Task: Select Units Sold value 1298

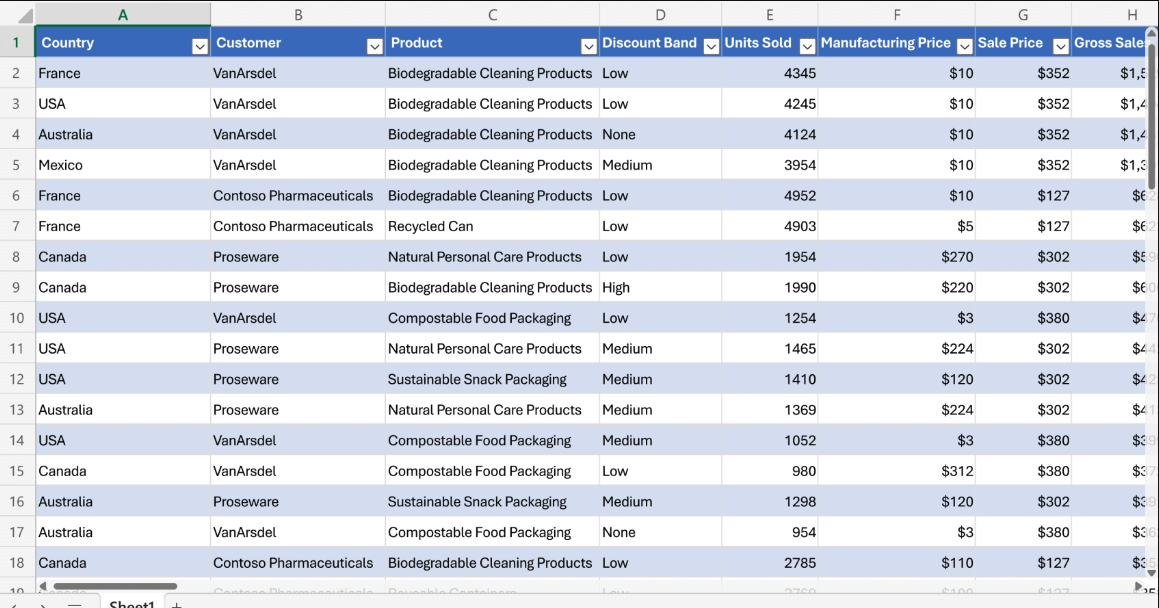Action: 769,502
